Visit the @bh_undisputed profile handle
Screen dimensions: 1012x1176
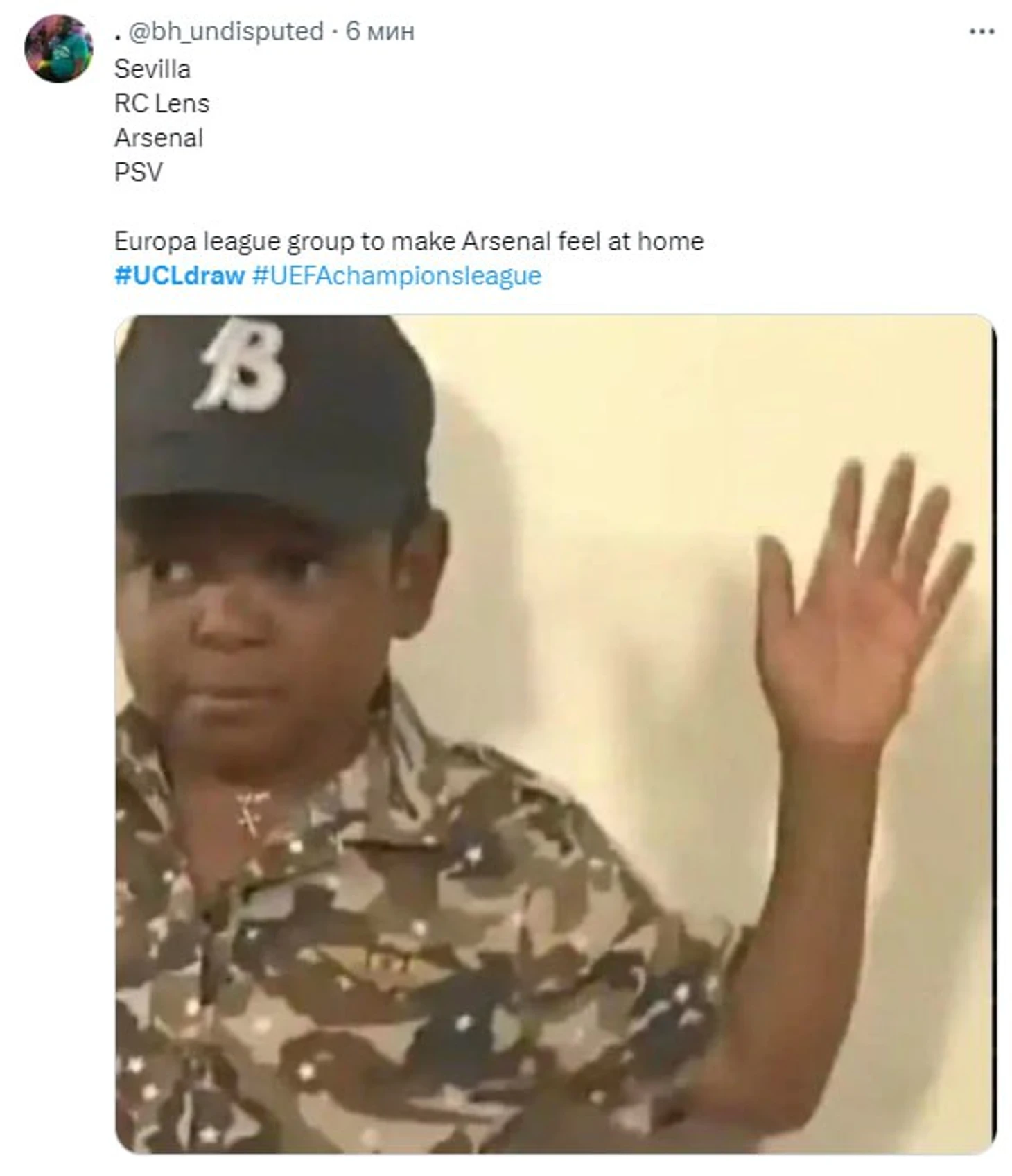click(x=227, y=31)
